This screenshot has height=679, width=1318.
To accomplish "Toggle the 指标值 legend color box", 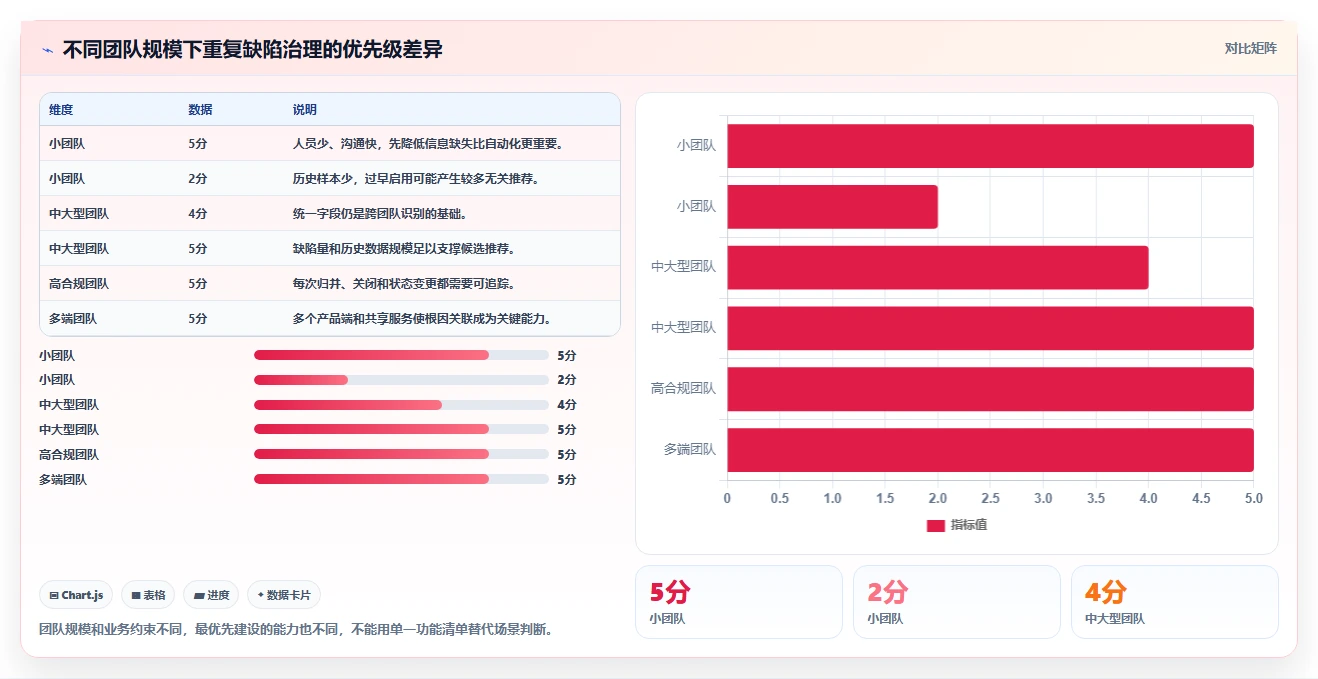I will click(x=936, y=525).
